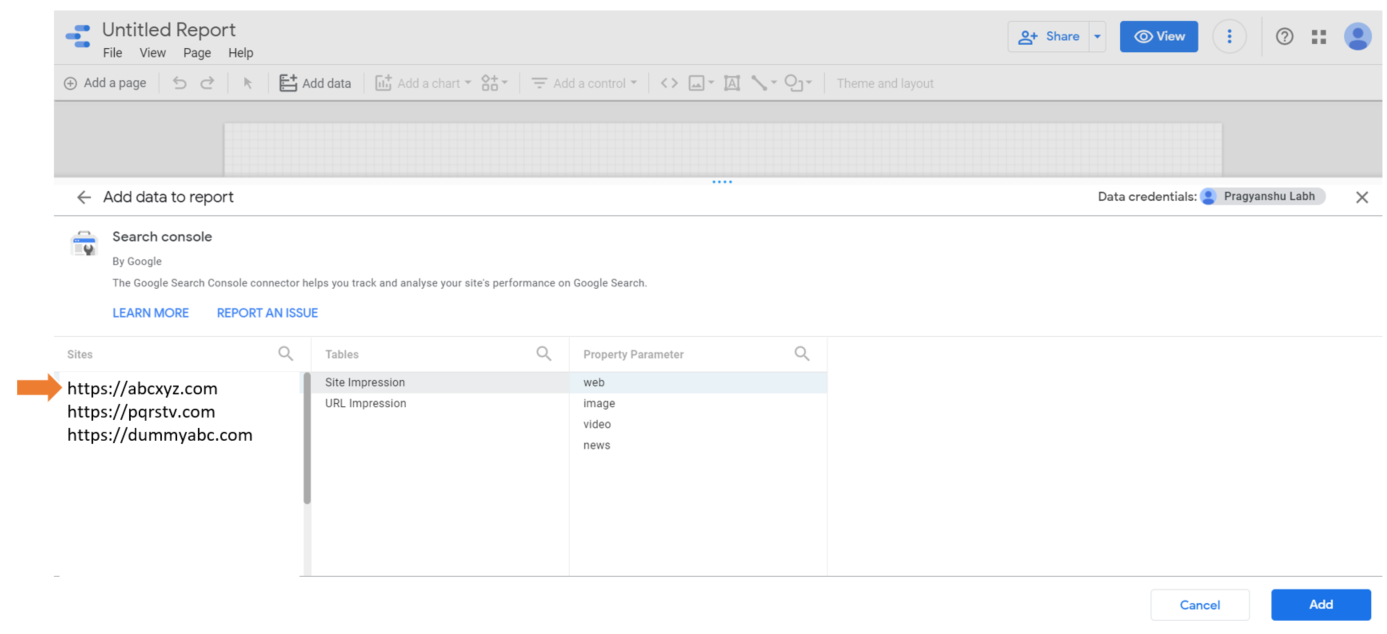This screenshot has height=634, width=1387.
Task: Click the blue View button
Action: click(x=1159, y=36)
